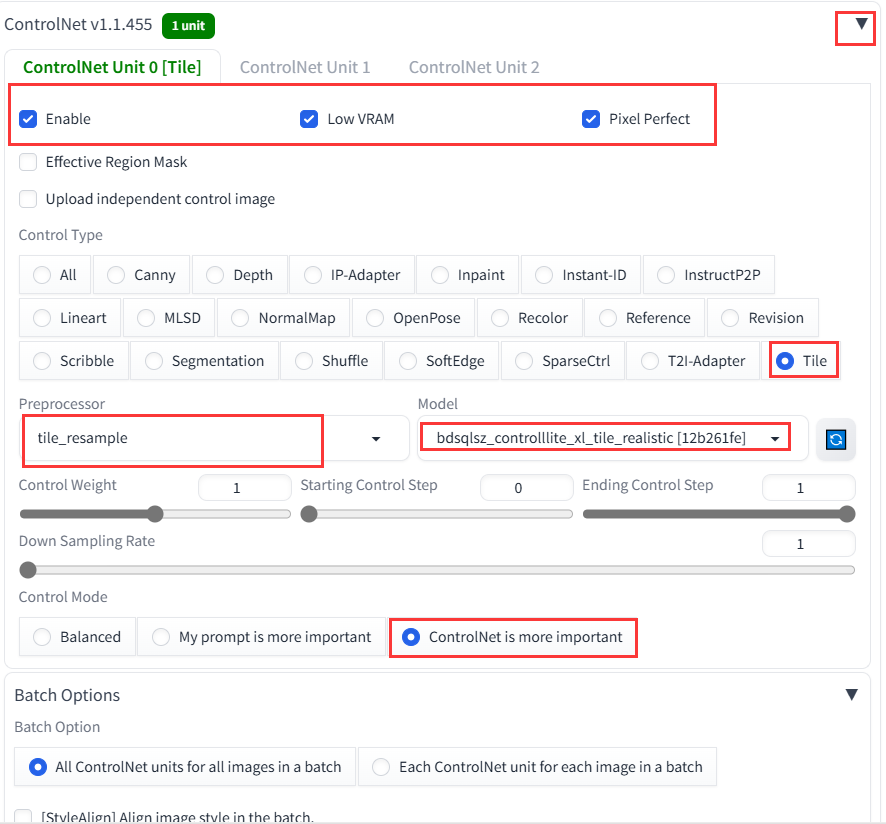Select Each ControlNet unit for each image
This screenshot has height=824, width=886.
click(x=537, y=767)
